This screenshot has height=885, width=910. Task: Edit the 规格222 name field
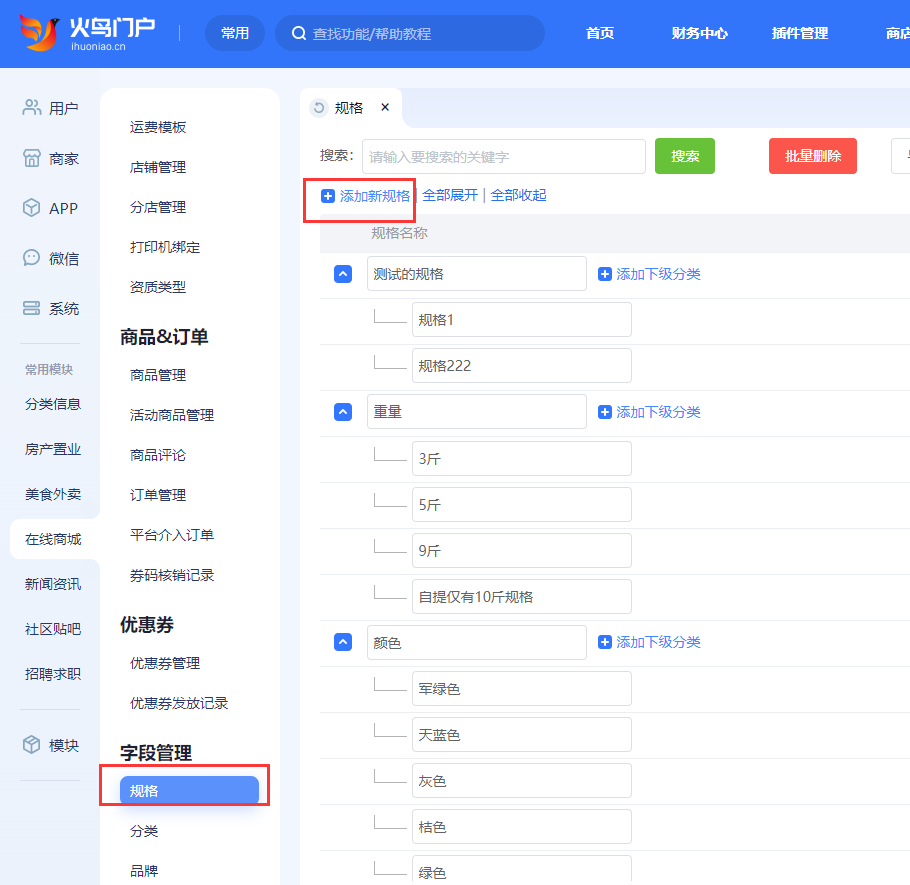522,366
